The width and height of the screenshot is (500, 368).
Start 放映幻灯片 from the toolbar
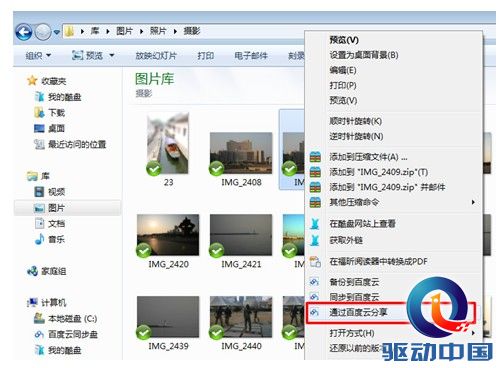[x=156, y=55]
